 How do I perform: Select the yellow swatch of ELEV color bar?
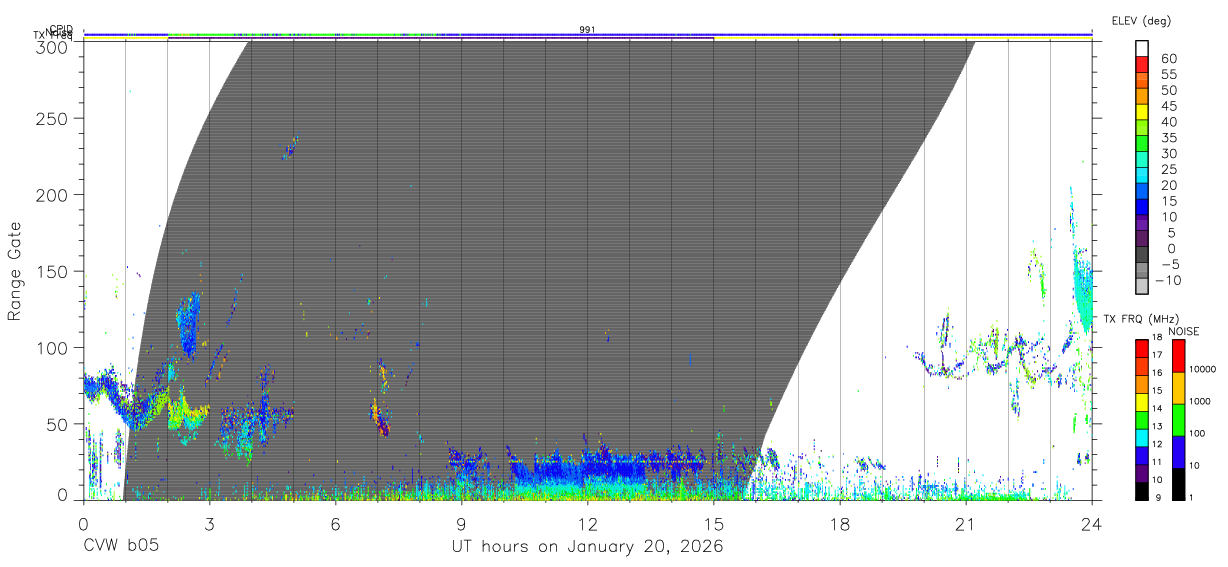(x=1143, y=111)
